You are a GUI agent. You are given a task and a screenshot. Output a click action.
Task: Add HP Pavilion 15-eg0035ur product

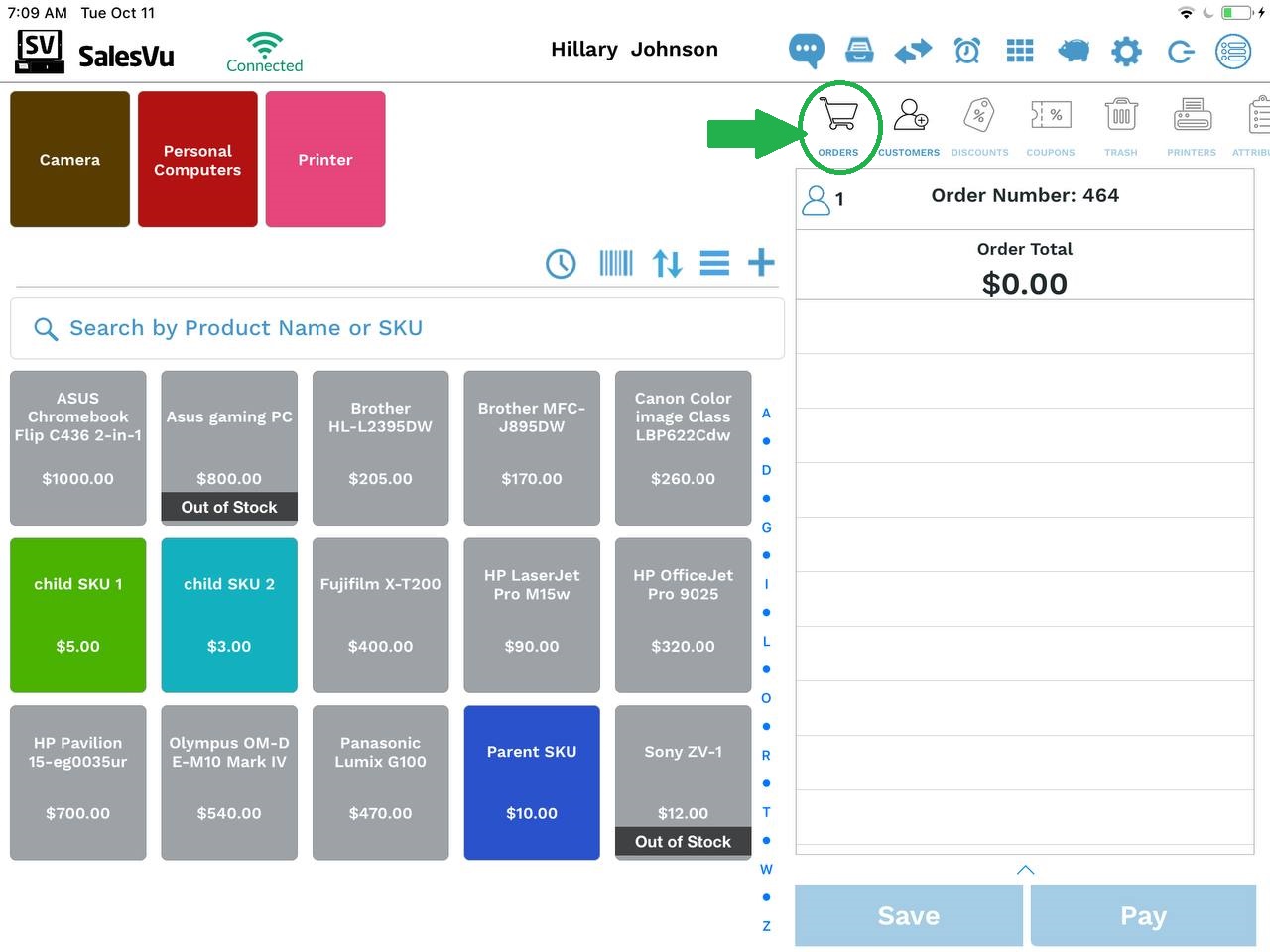click(78, 782)
